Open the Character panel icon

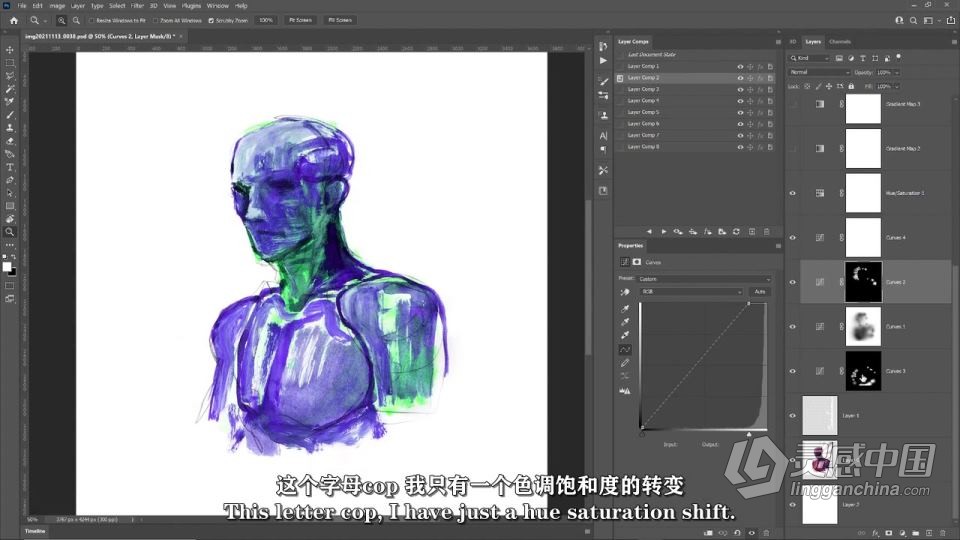pyautogui.click(x=603, y=135)
